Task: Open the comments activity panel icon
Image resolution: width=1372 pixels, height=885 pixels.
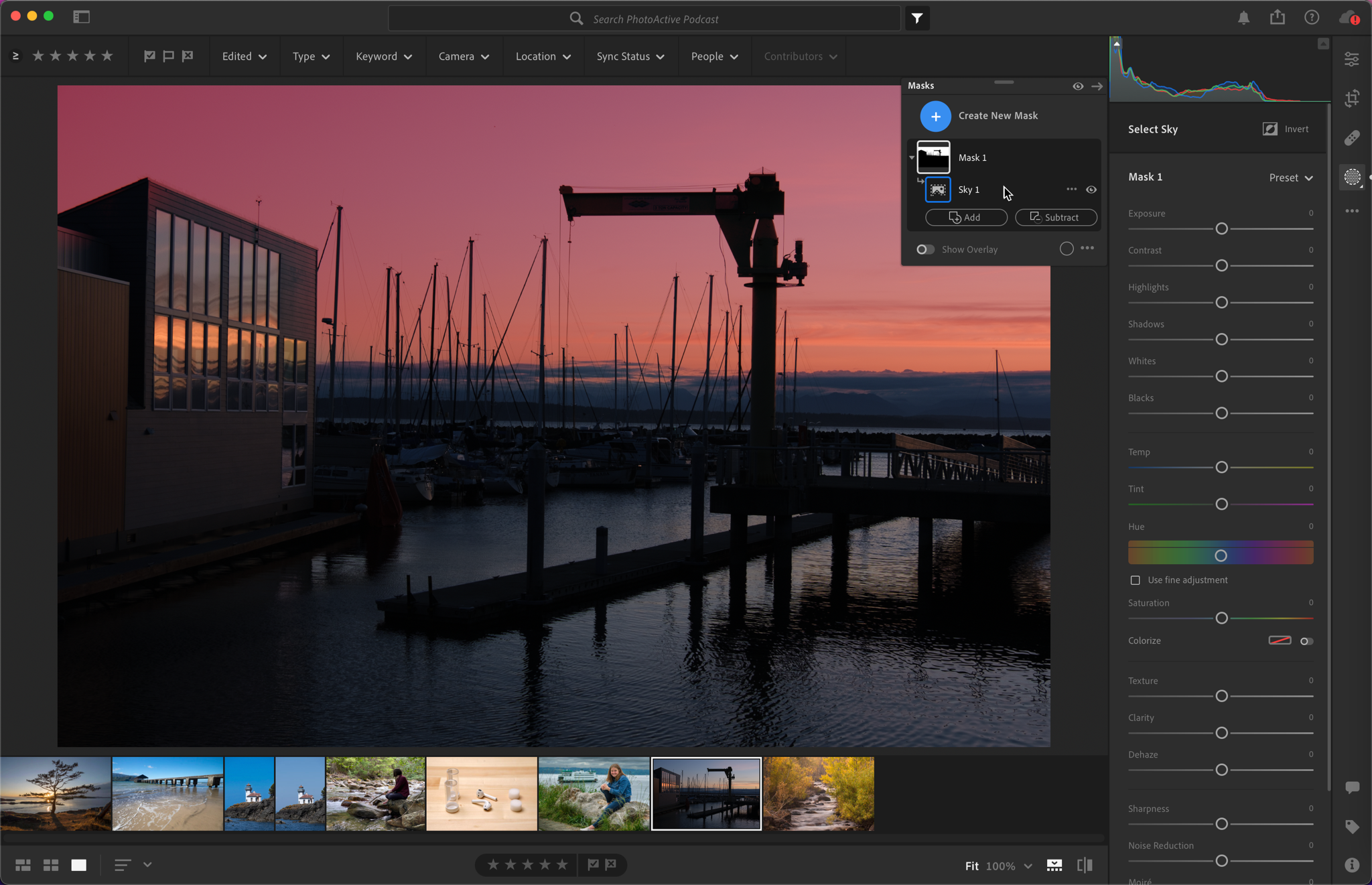Action: [x=1352, y=788]
